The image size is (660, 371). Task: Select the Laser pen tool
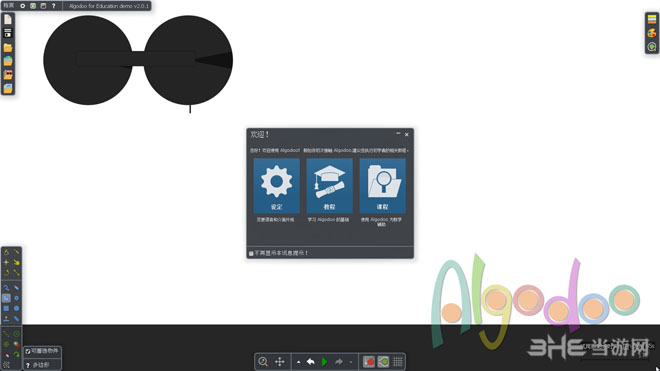[x=6, y=355]
